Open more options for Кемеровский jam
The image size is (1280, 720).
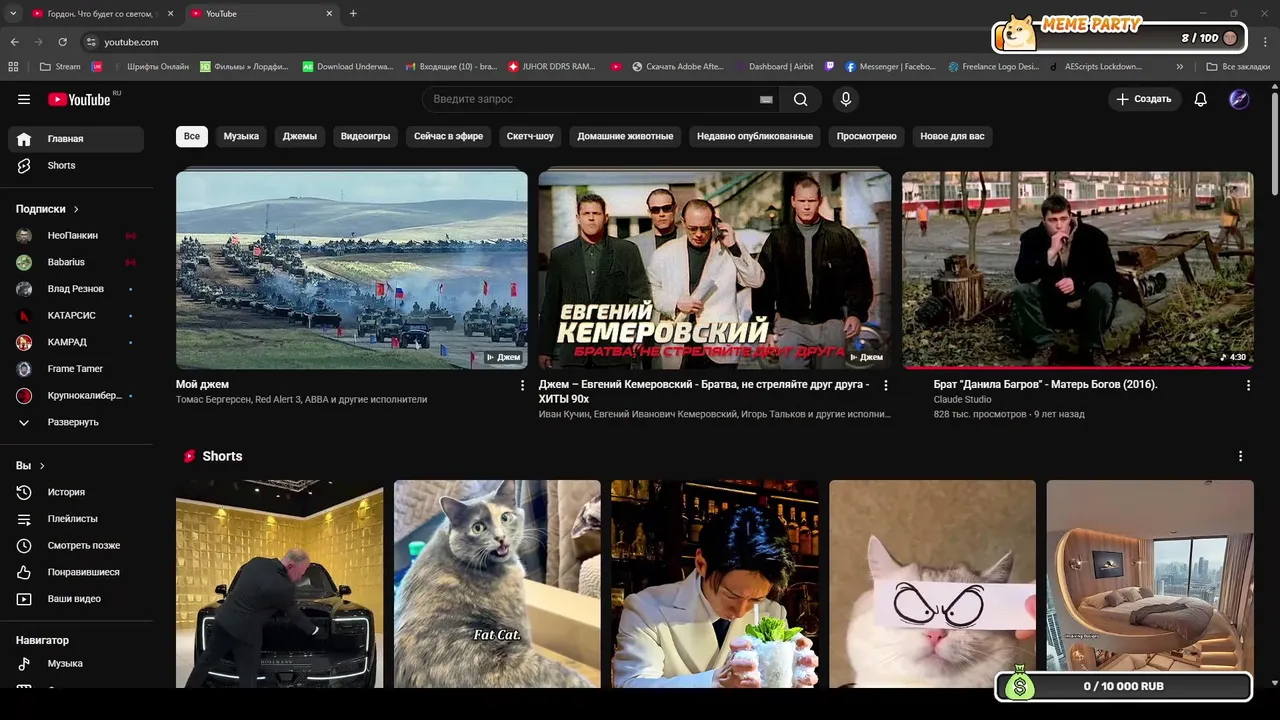click(x=885, y=385)
